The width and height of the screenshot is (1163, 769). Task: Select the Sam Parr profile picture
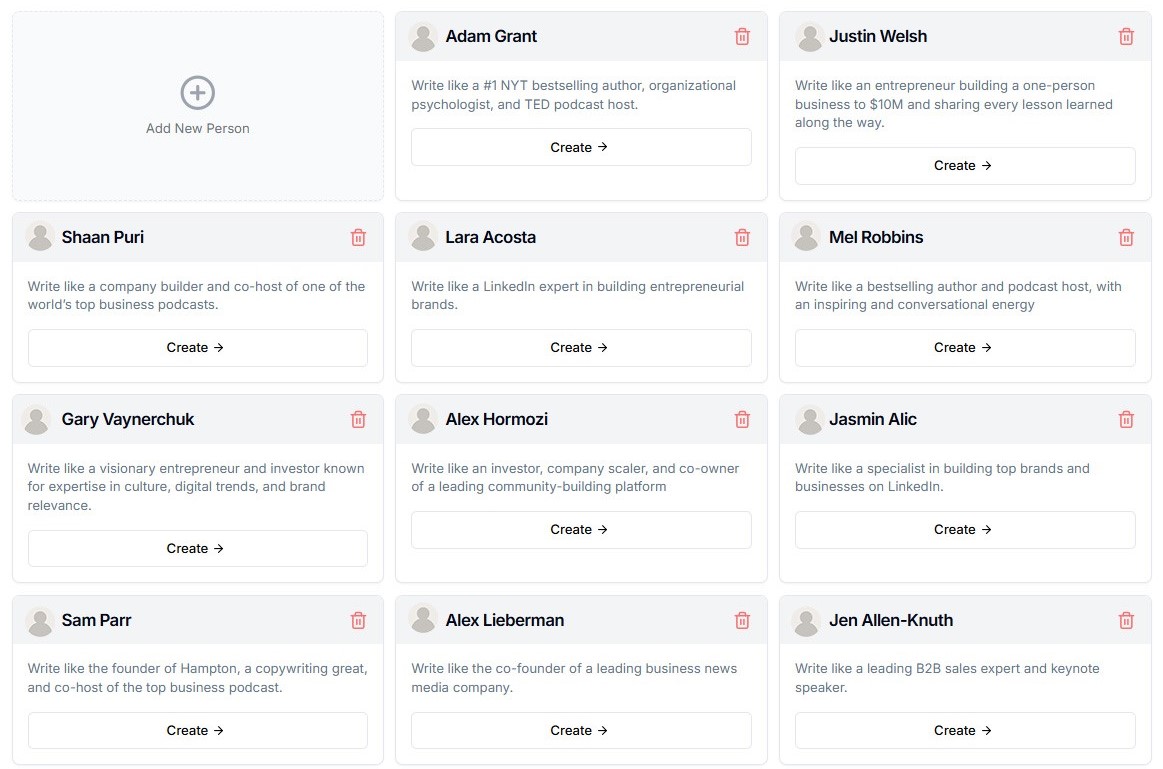40,621
